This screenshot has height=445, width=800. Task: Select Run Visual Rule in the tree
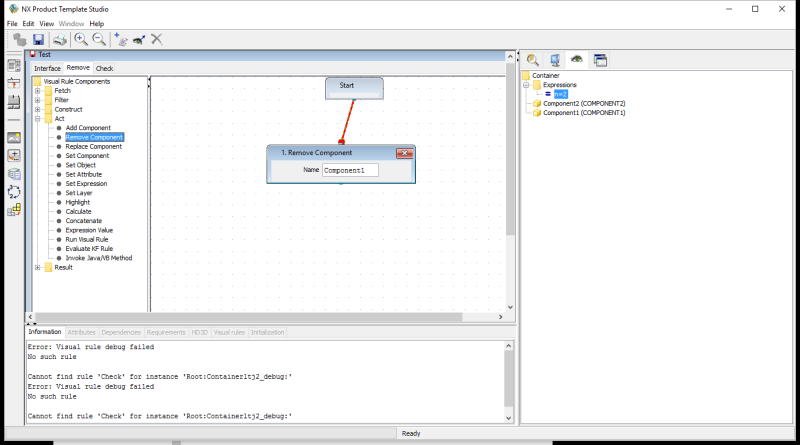pyautogui.click(x=87, y=239)
